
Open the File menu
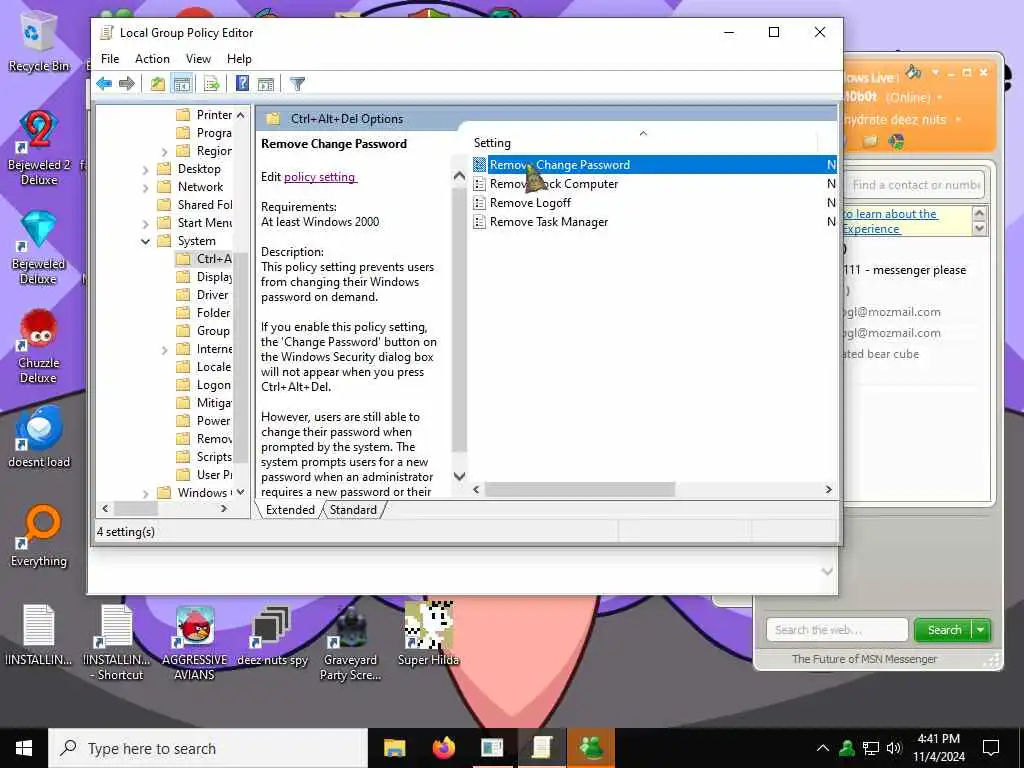110,59
